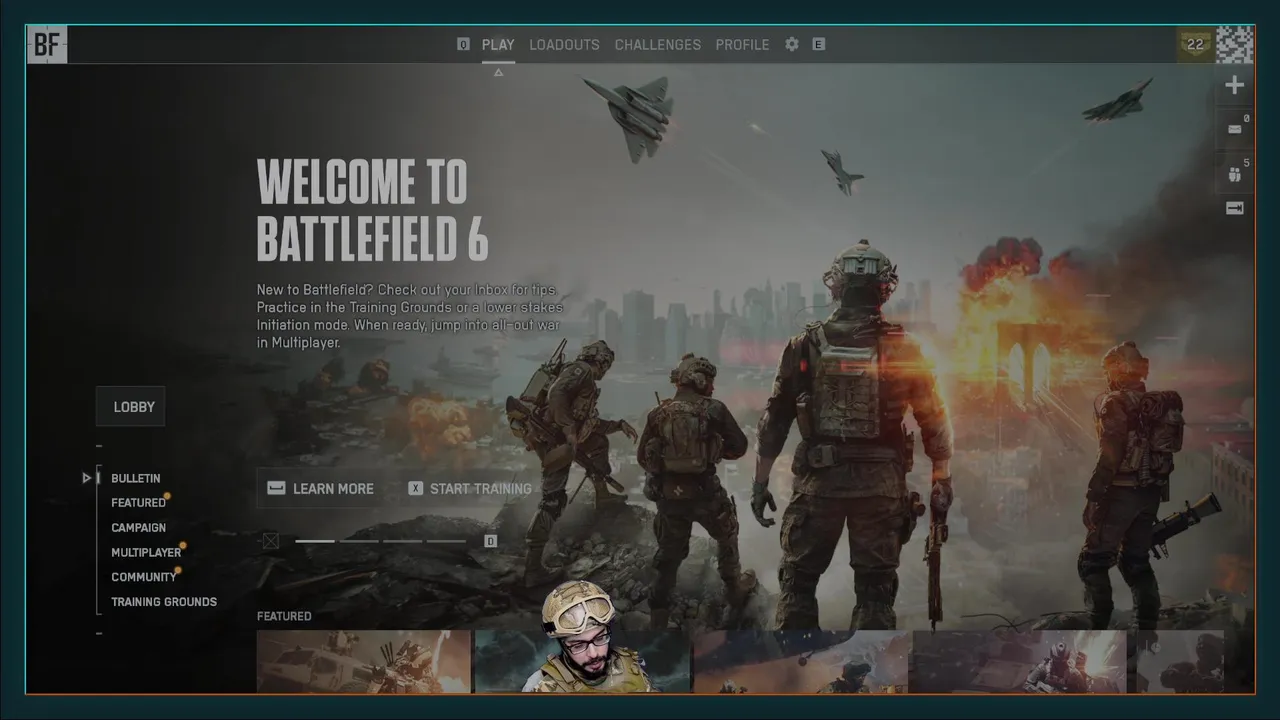This screenshot has width=1280, height=720.
Task: Jump to second carousel slide indicator
Action: click(359, 541)
